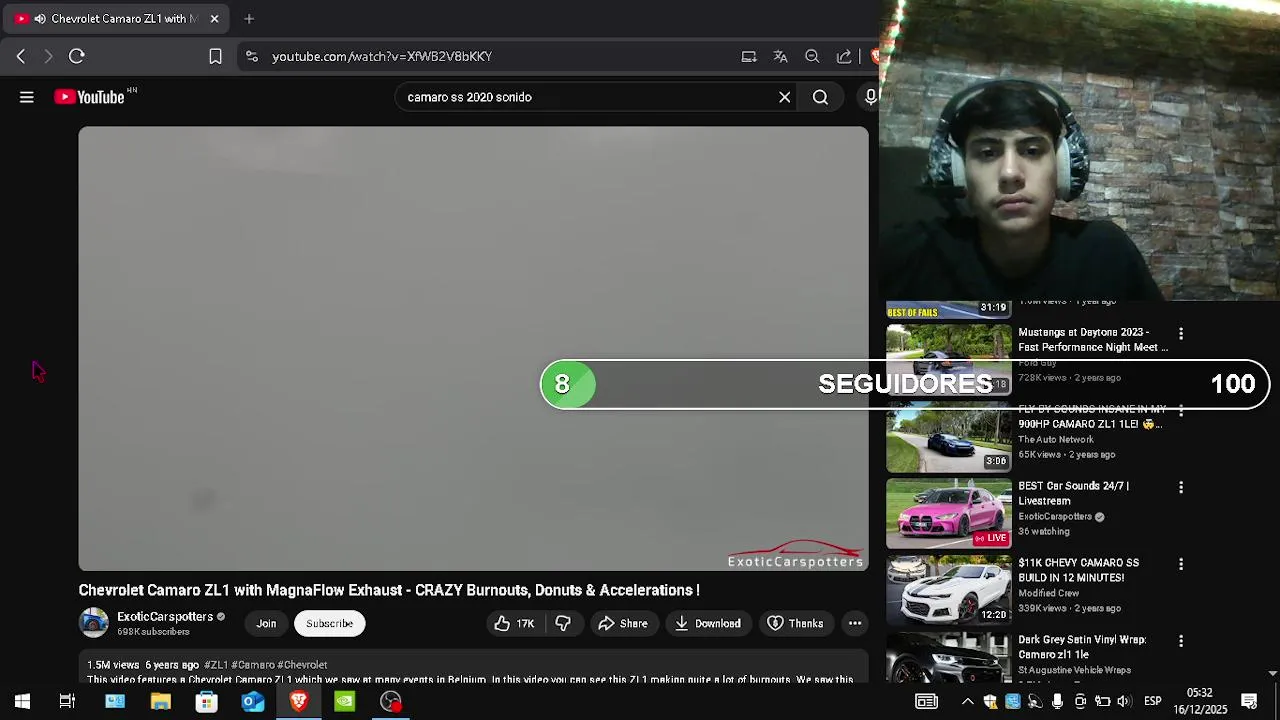Open $11K CHEVY CAMARO SS BUILD title
Screen dimensions: 1280x720
tap(1078, 570)
